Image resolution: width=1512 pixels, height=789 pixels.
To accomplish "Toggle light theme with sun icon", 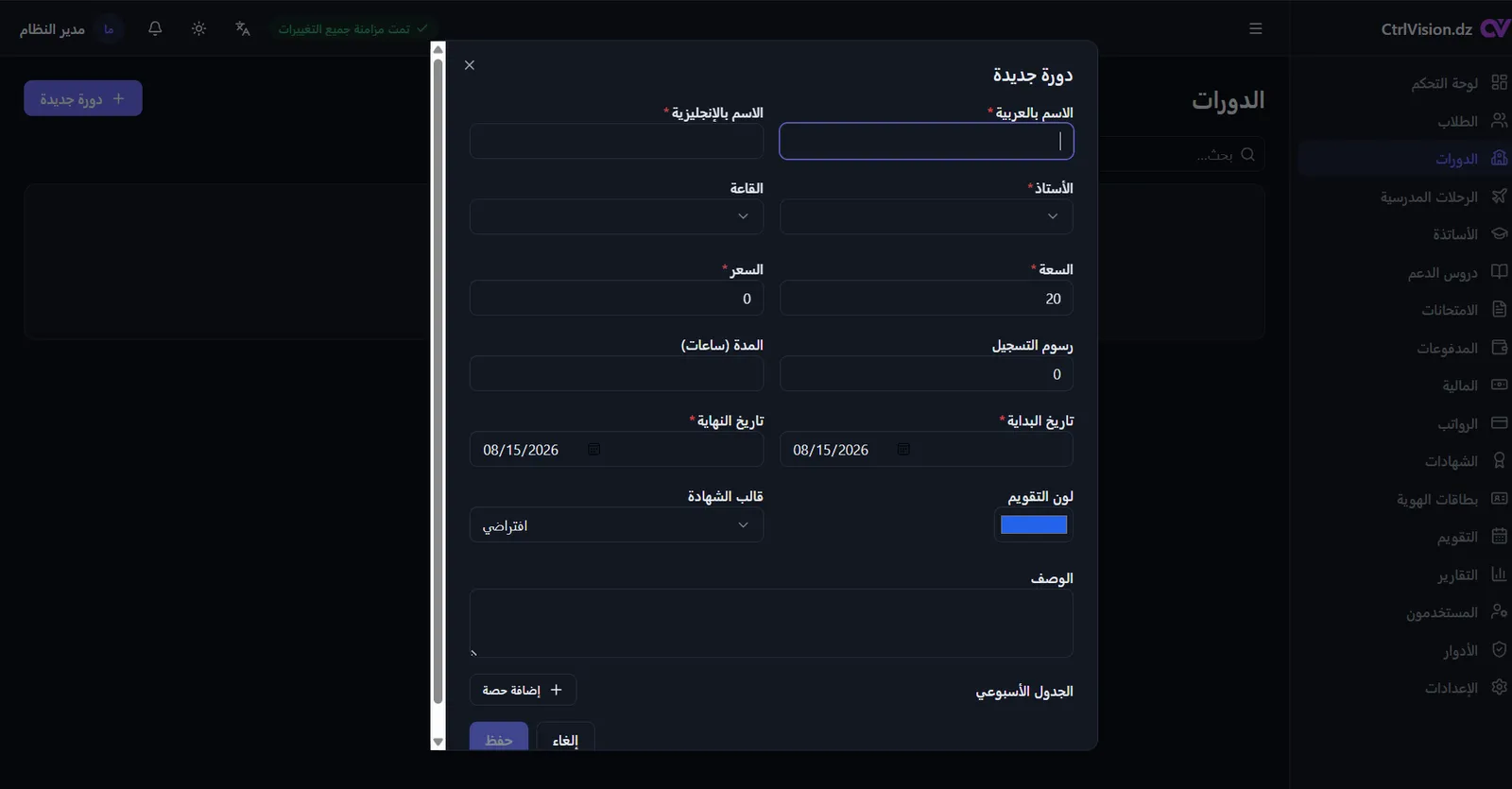I will click(x=198, y=28).
